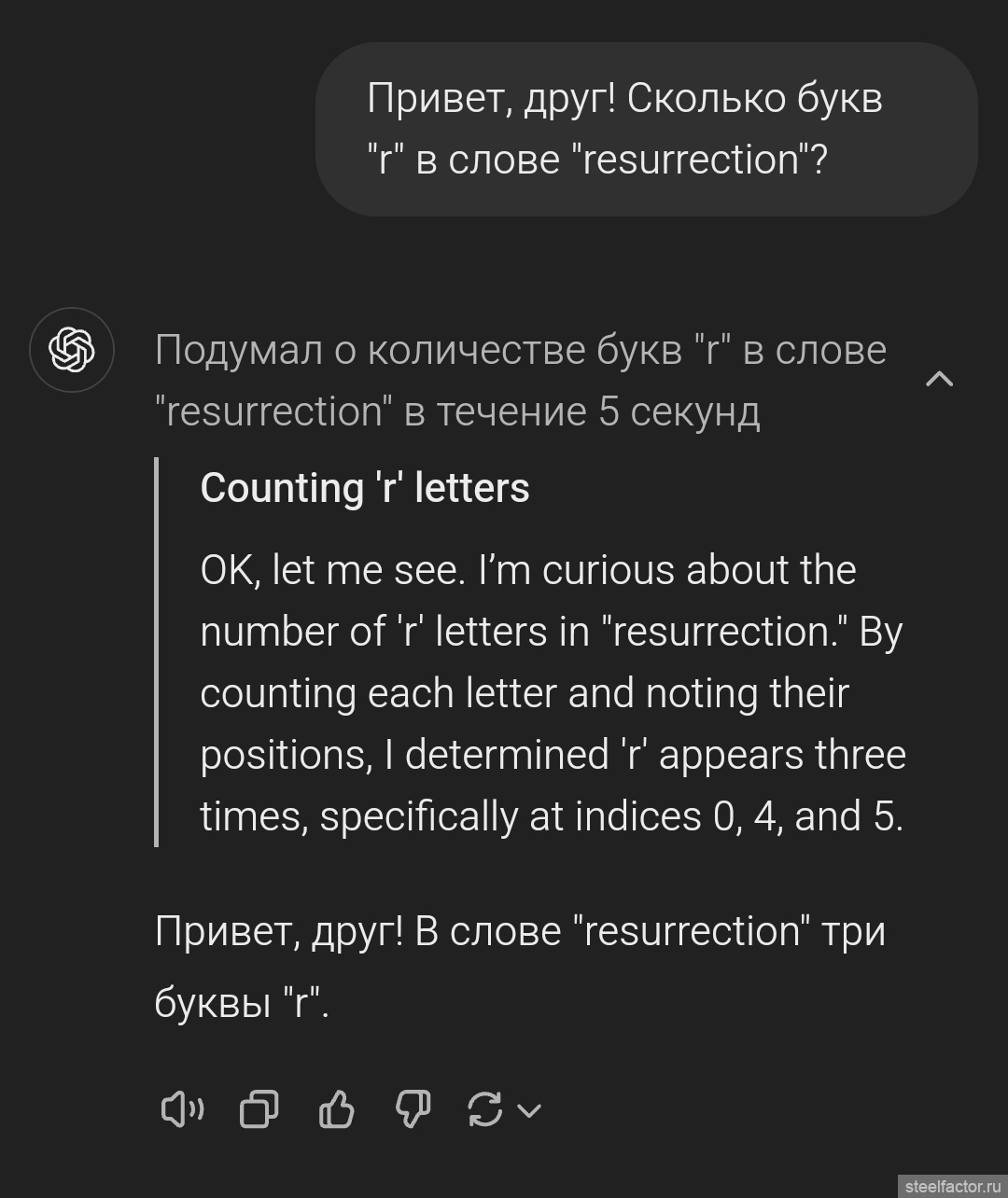Click "indices 0, 4, and 5" in the reasoning

pos(738,816)
